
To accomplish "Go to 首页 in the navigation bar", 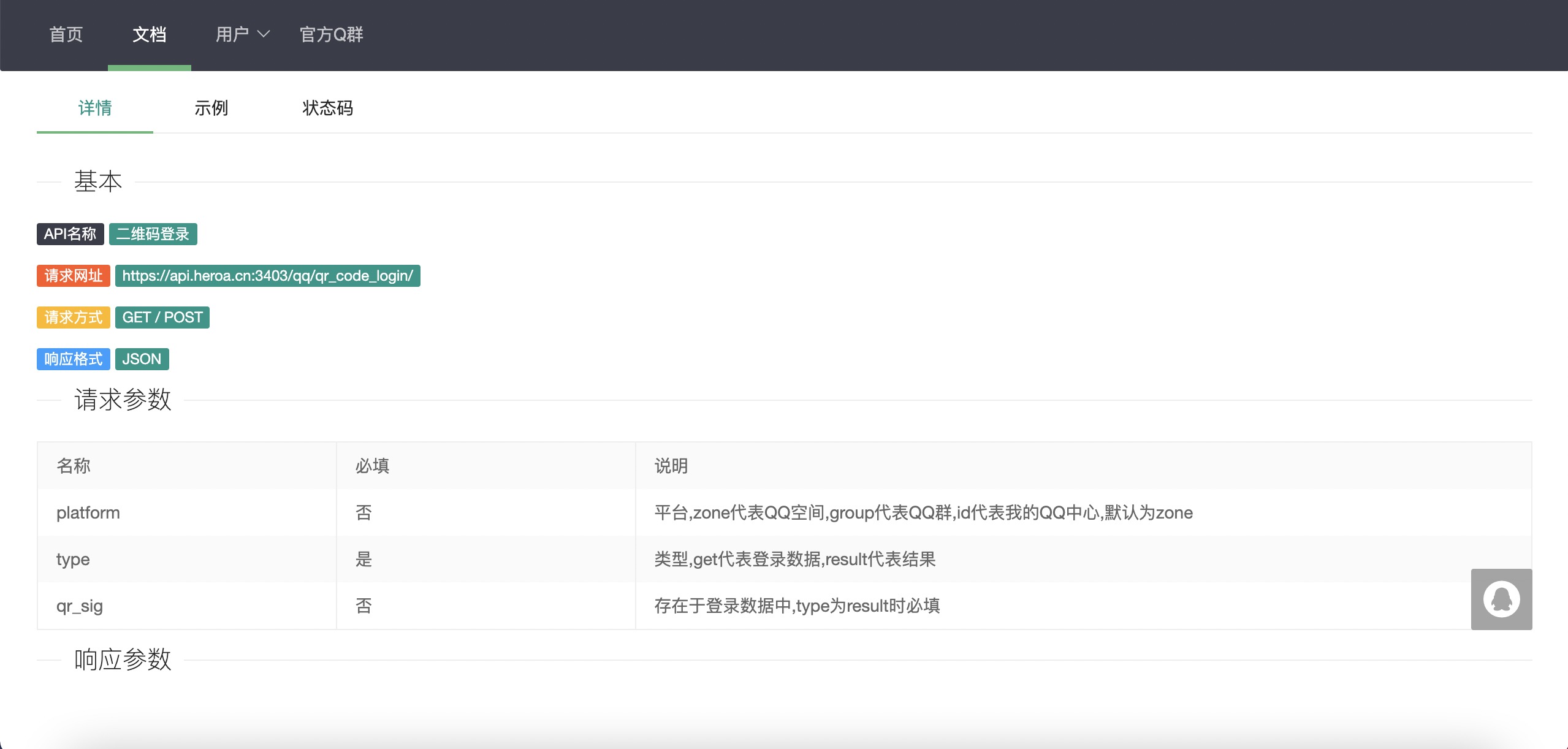I will coord(66,34).
